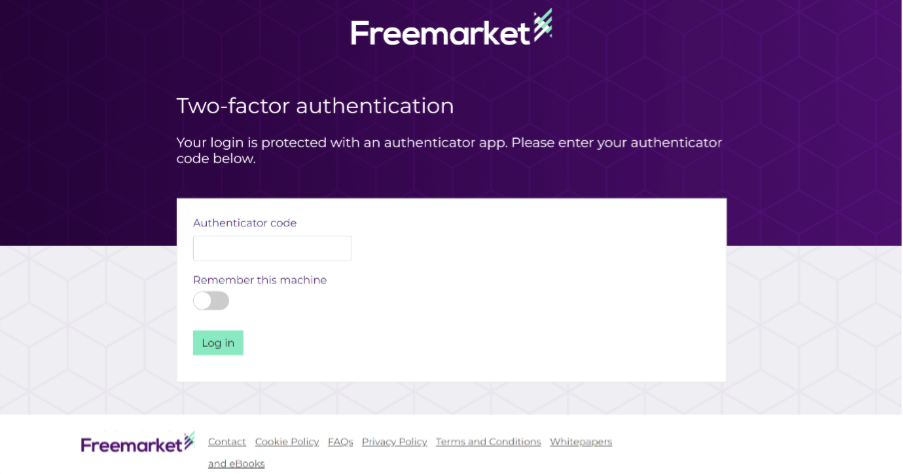903x474 pixels.
Task: Click the "and eBooks" link text
Action: [236, 464]
